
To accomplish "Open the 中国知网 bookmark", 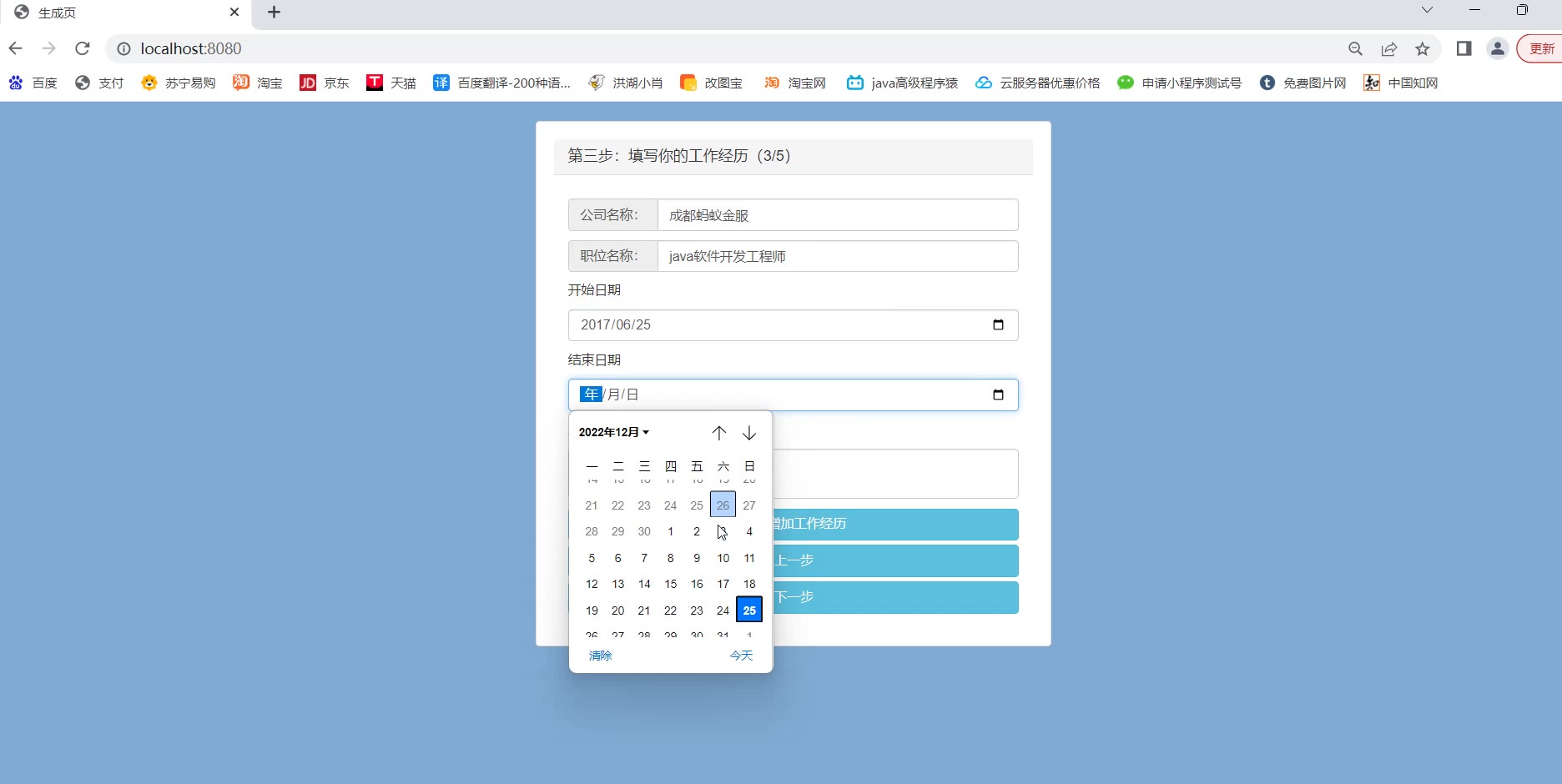I will click(1401, 83).
